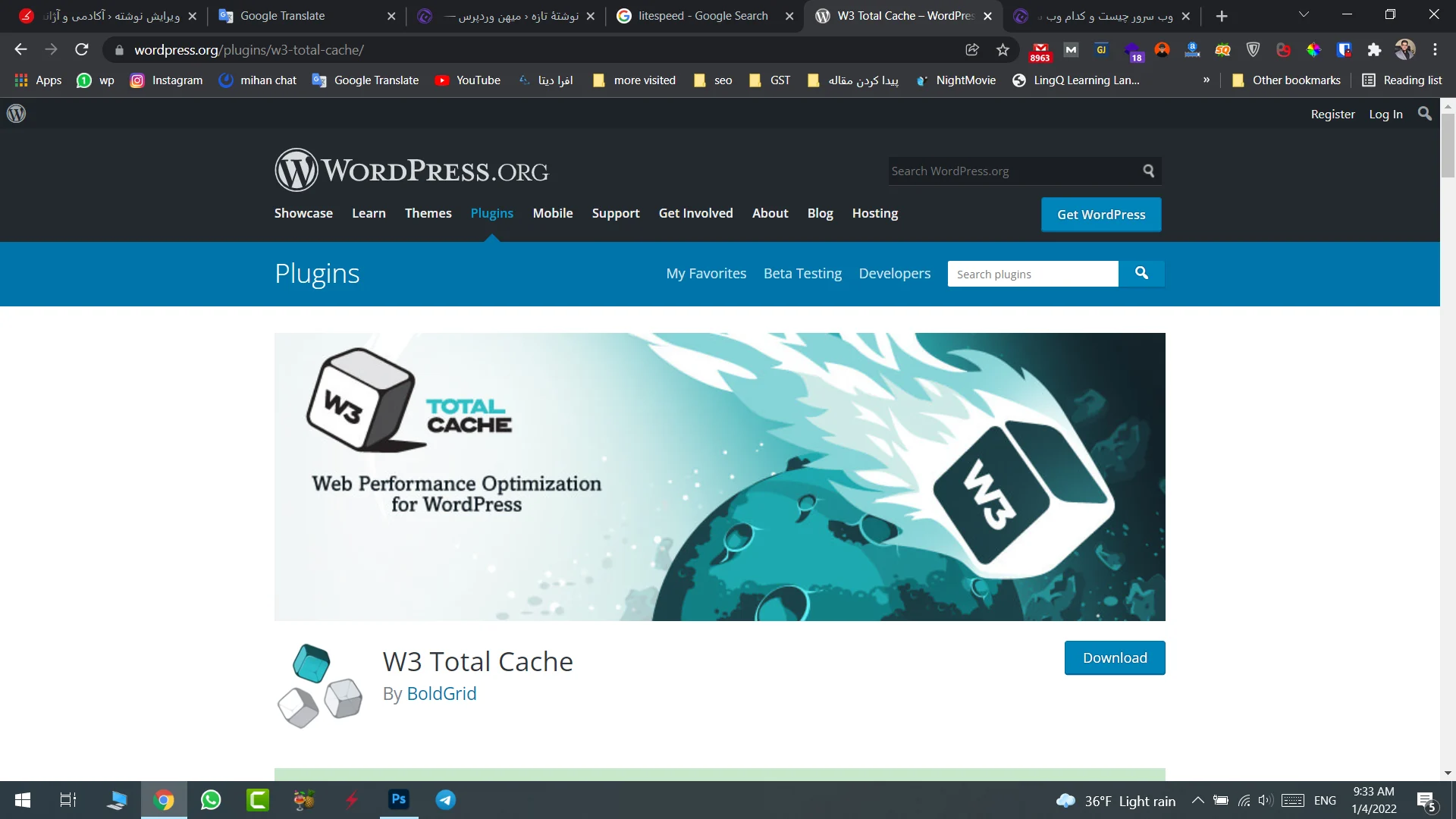Viewport: 1456px width, 819px height.
Task: Open the Chrome extensions puzzle icon
Action: pos(1374,50)
